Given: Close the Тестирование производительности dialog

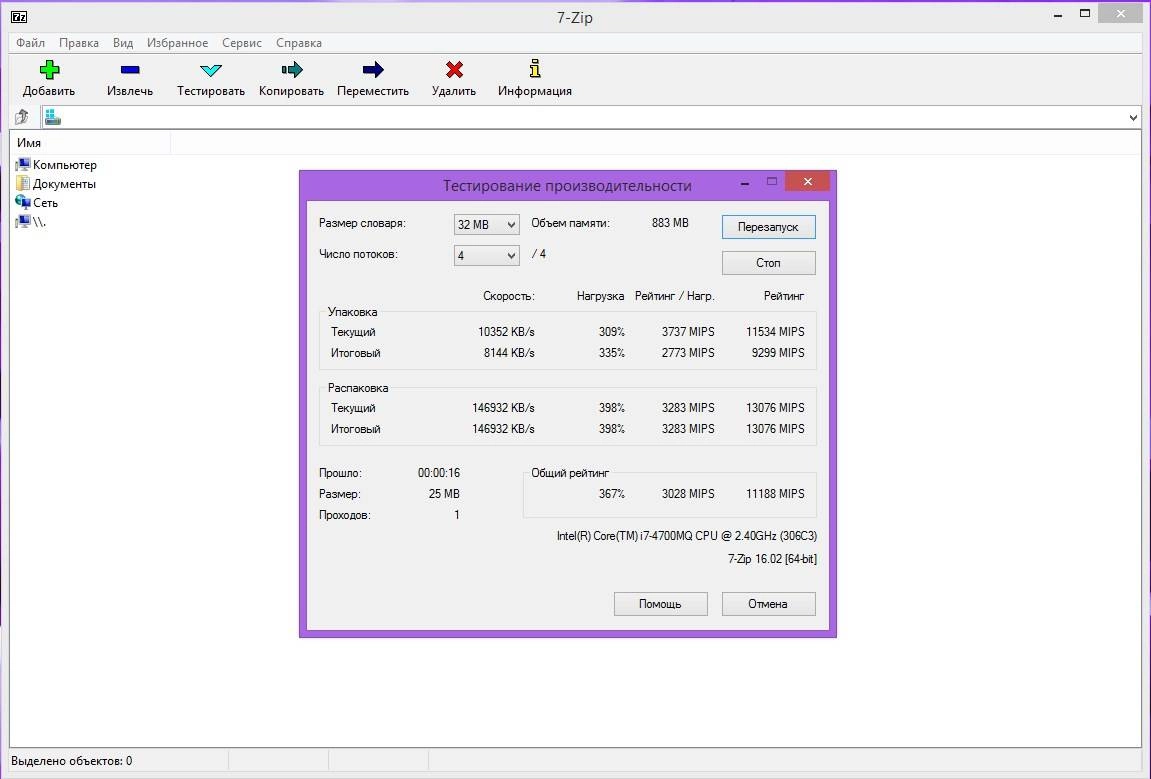Looking at the screenshot, I should pos(807,181).
